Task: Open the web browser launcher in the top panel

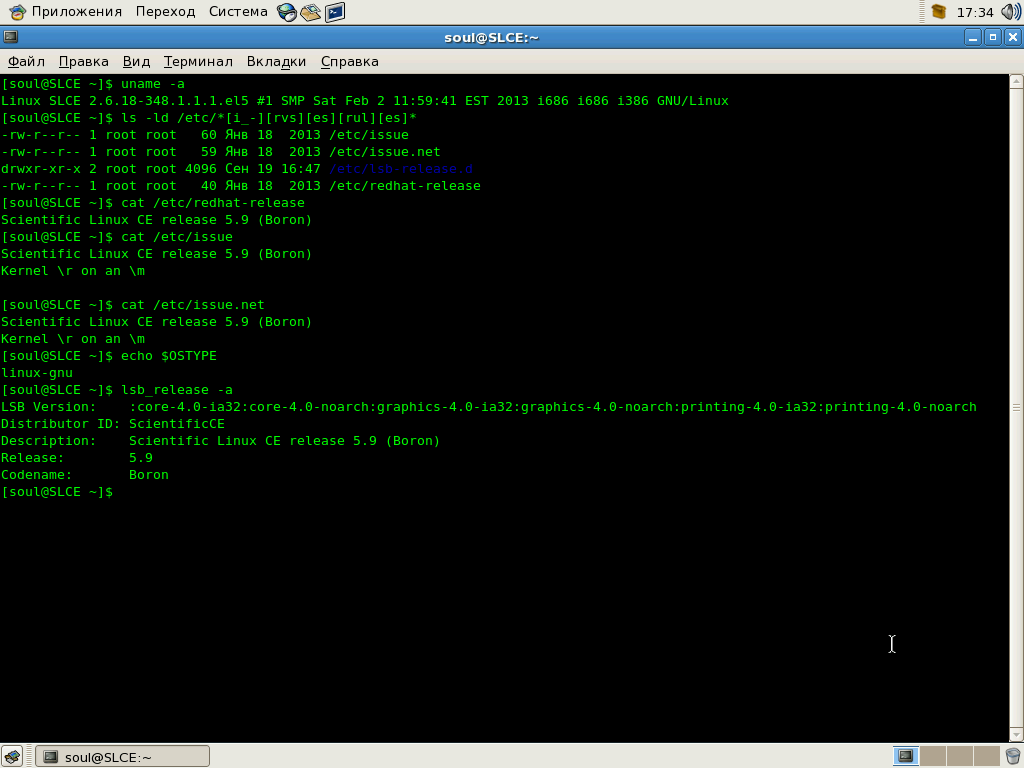Action: (287, 12)
